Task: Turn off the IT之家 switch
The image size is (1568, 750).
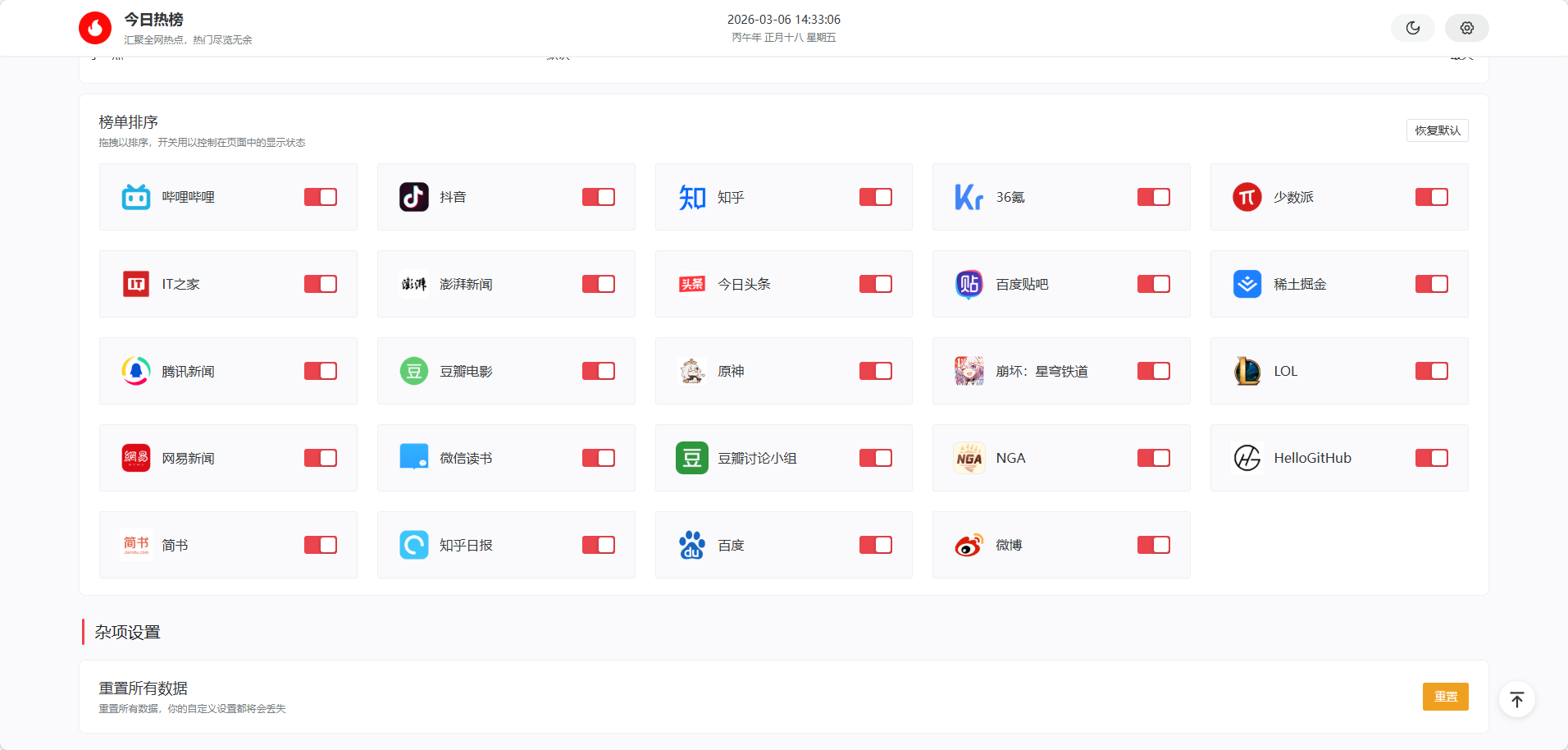Action: [x=321, y=284]
